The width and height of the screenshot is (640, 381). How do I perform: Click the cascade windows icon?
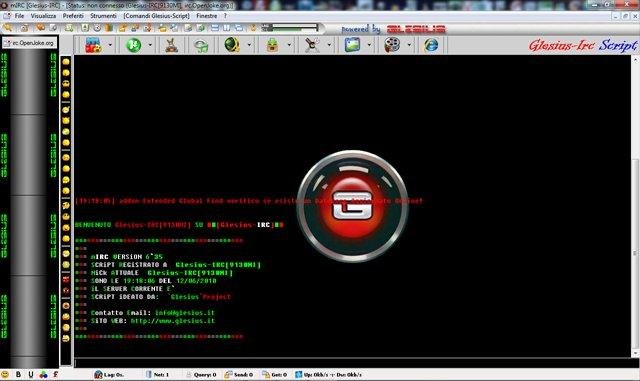pyautogui.click(x=239, y=28)
